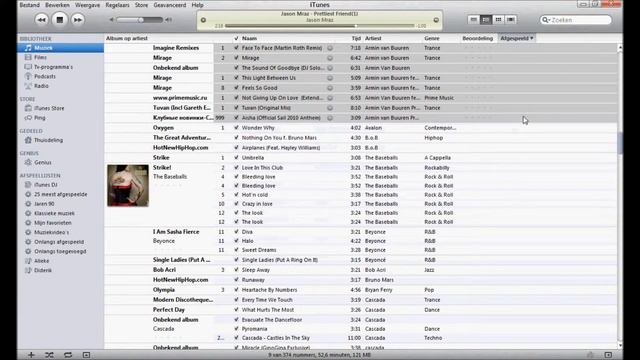Uncheck the Runaway track checkbox
The width and height of the screenshot is (640, 360).
point(236,280)
